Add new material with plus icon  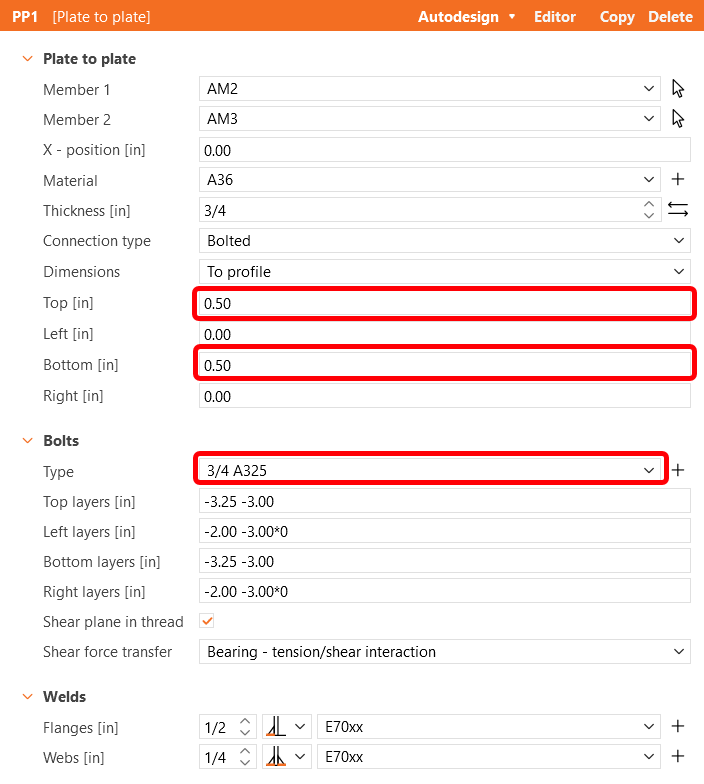[678, 180]
